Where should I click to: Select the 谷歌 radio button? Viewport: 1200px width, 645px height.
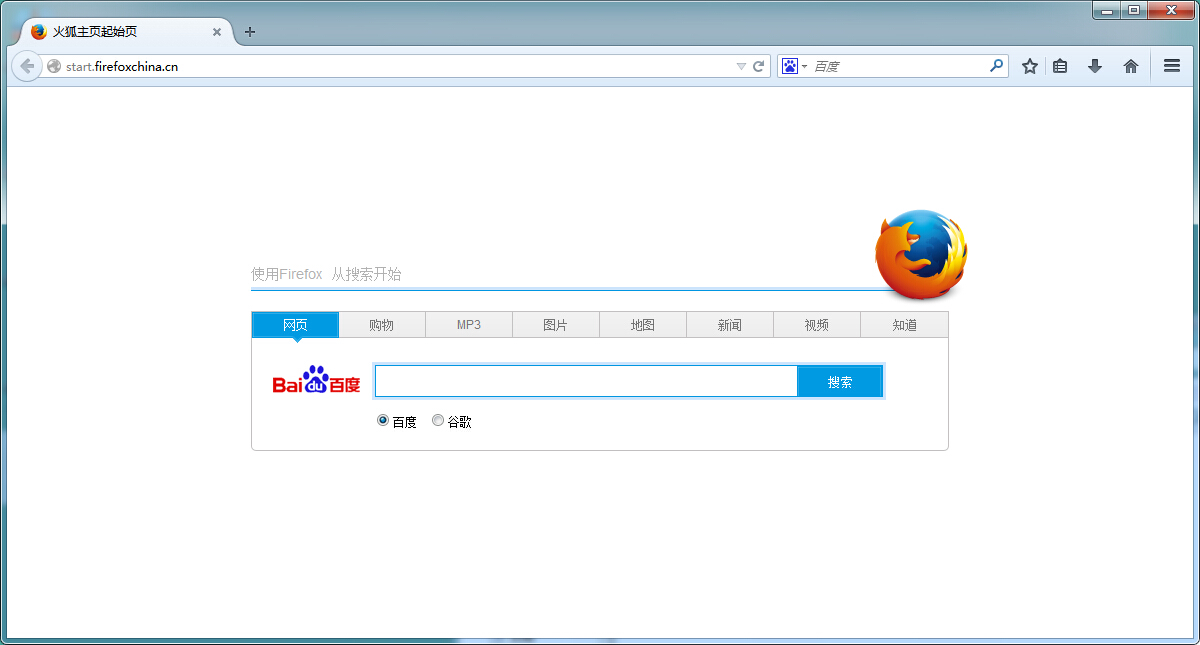point(438,421)
